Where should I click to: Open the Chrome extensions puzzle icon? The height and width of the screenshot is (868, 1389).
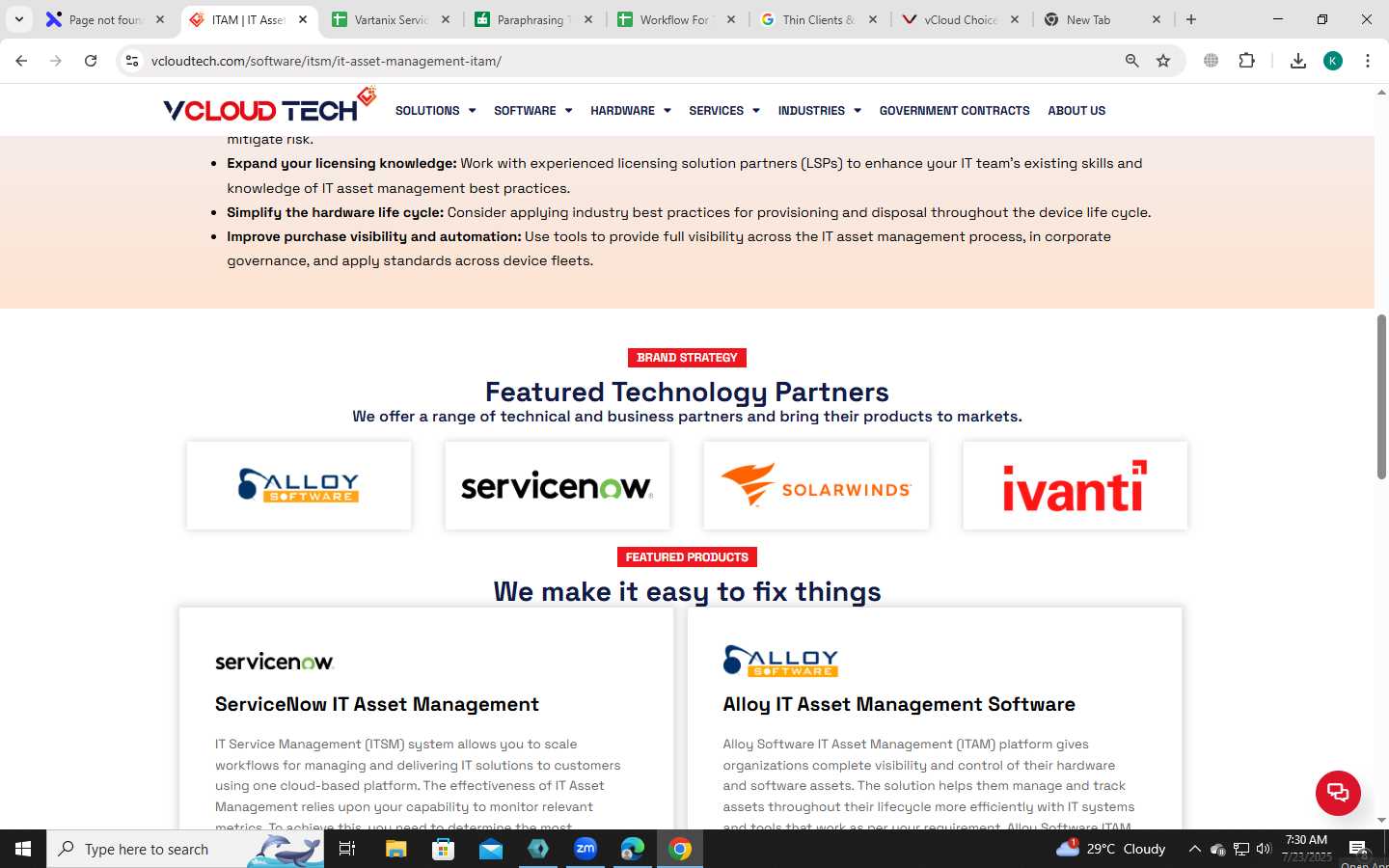click(x=1246, y=61)
